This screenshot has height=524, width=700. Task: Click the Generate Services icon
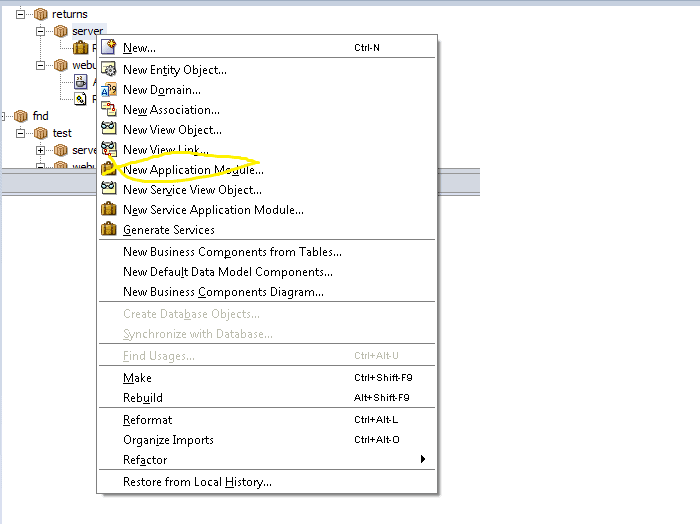coord(109,230)
